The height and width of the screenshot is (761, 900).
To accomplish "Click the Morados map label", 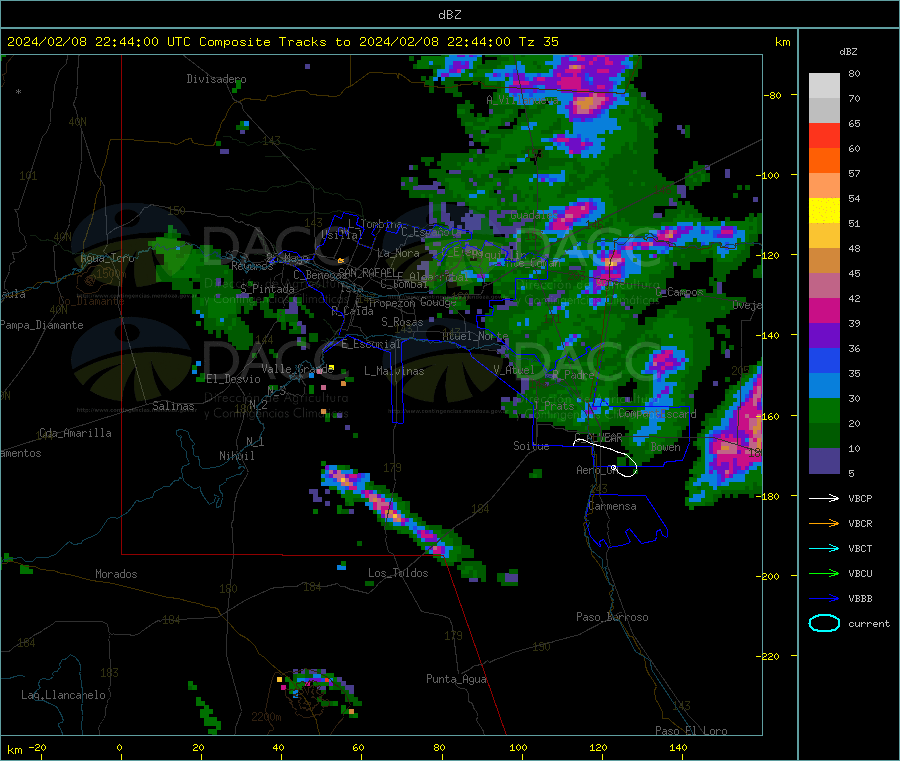I will pos(116,574).
